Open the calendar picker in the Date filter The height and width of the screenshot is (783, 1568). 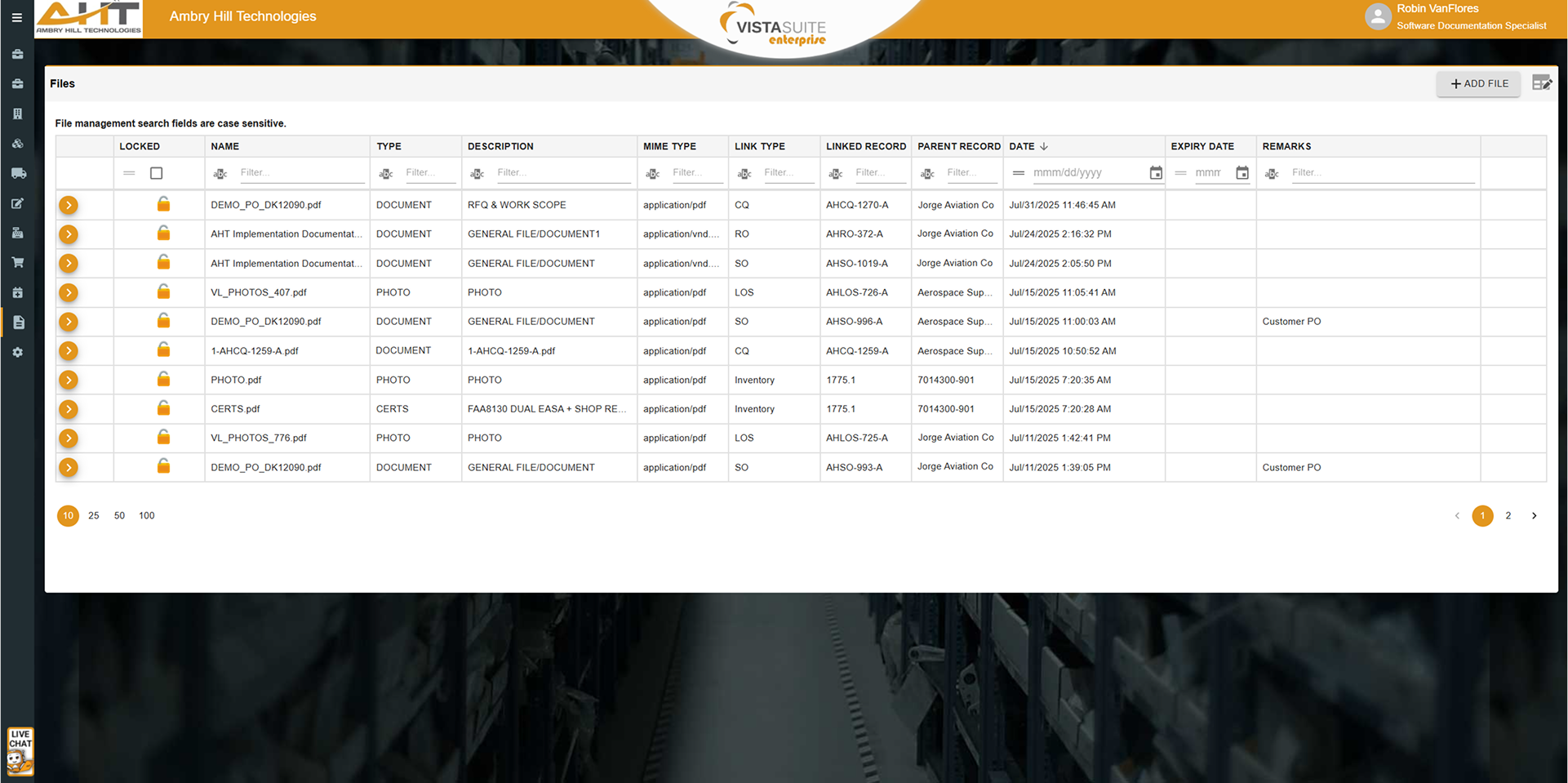click(1156, 173)
